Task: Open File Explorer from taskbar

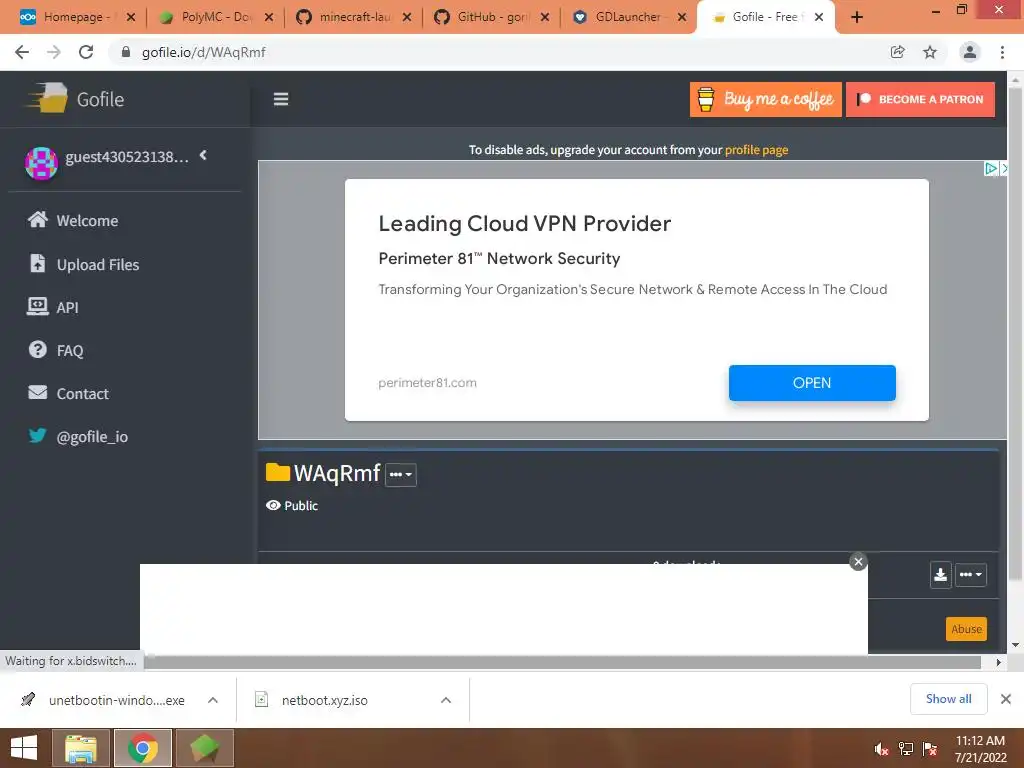Action: tap(80, 748)
